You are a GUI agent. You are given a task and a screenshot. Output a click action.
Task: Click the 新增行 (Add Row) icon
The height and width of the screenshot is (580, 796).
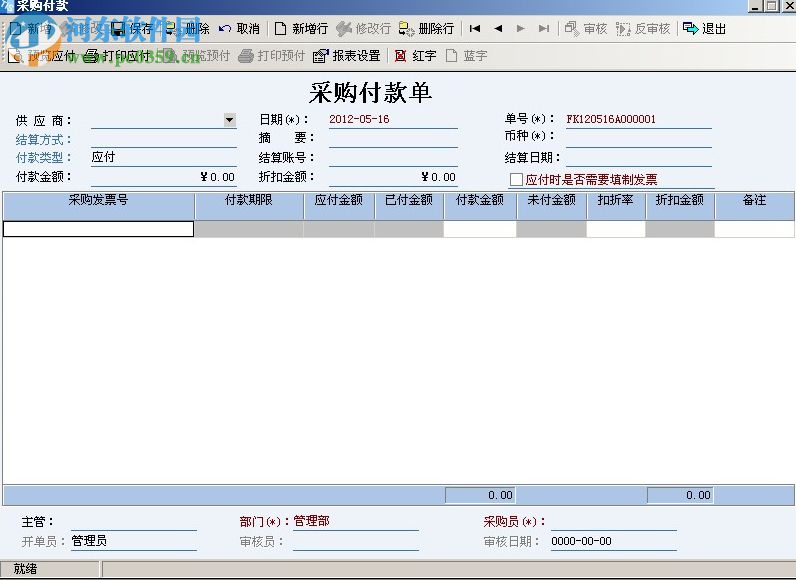(280, 28)
